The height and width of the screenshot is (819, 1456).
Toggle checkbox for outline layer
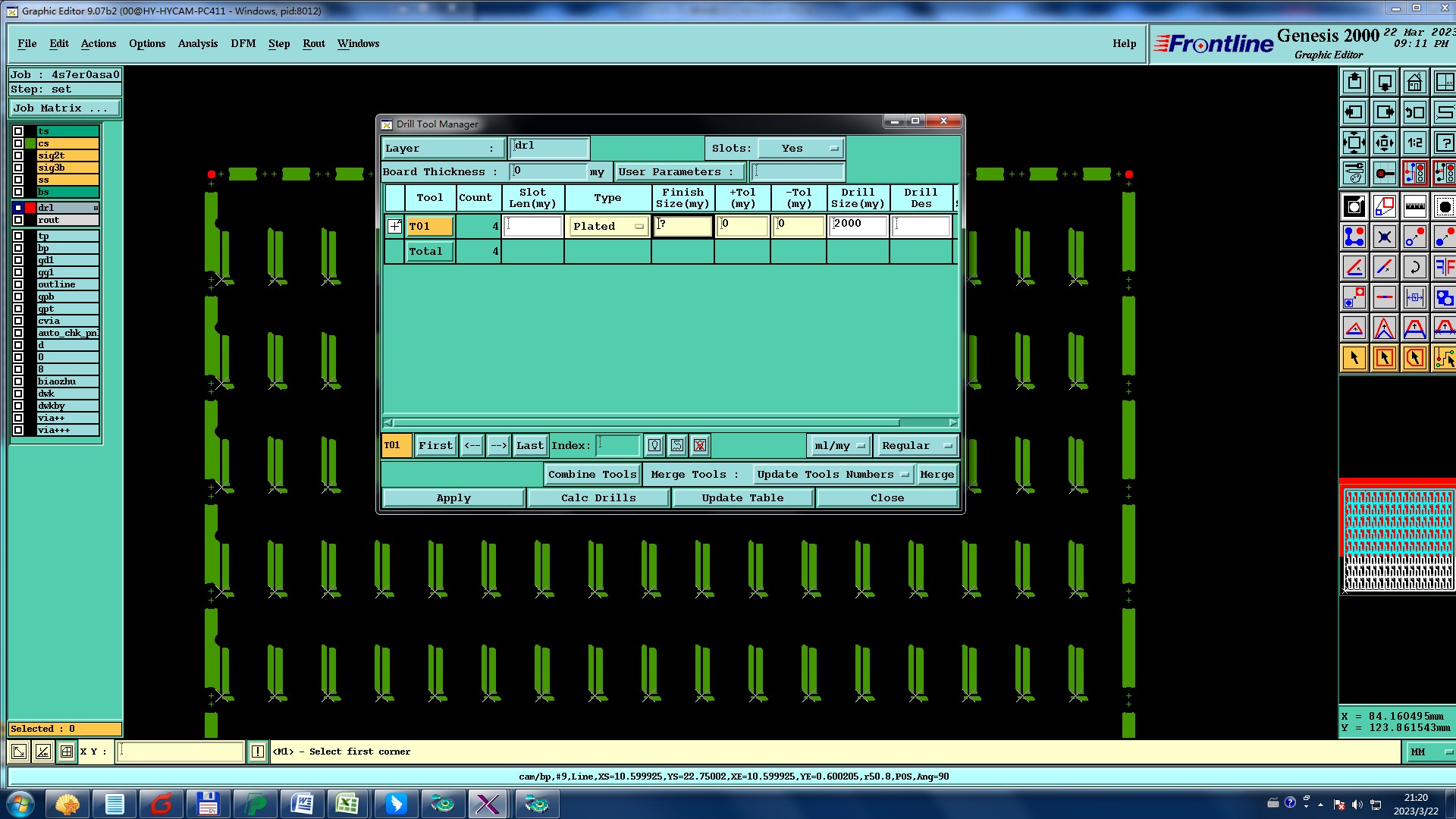click(18, 284)
